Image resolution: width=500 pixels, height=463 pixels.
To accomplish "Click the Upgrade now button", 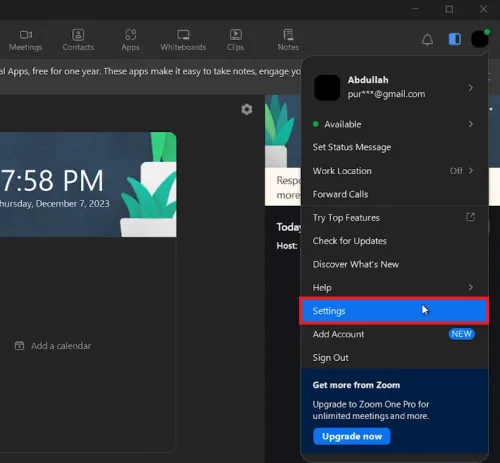I will (x=352, y=436).
